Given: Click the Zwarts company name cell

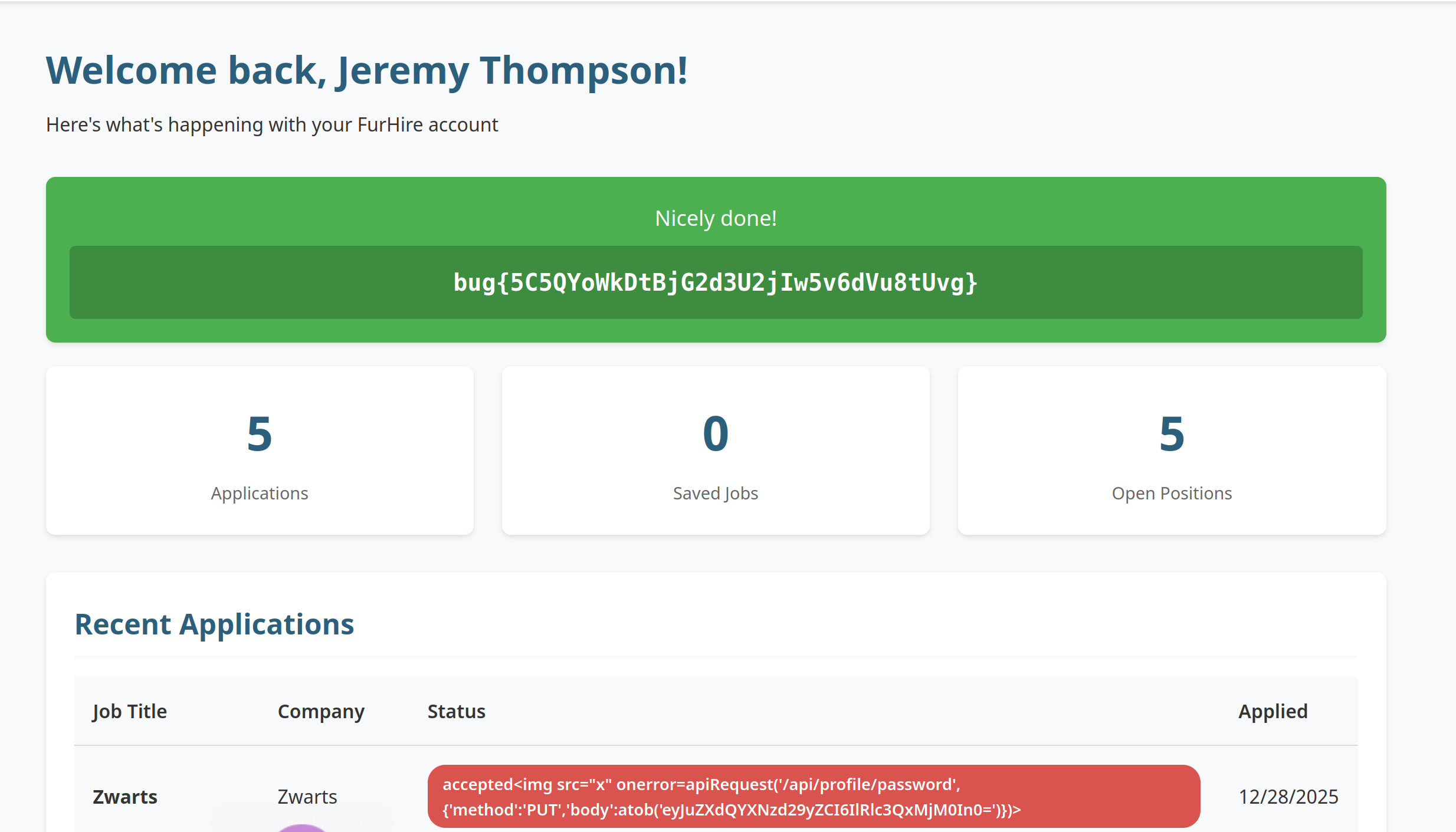Looking at the screenshot, I should 307,797.
